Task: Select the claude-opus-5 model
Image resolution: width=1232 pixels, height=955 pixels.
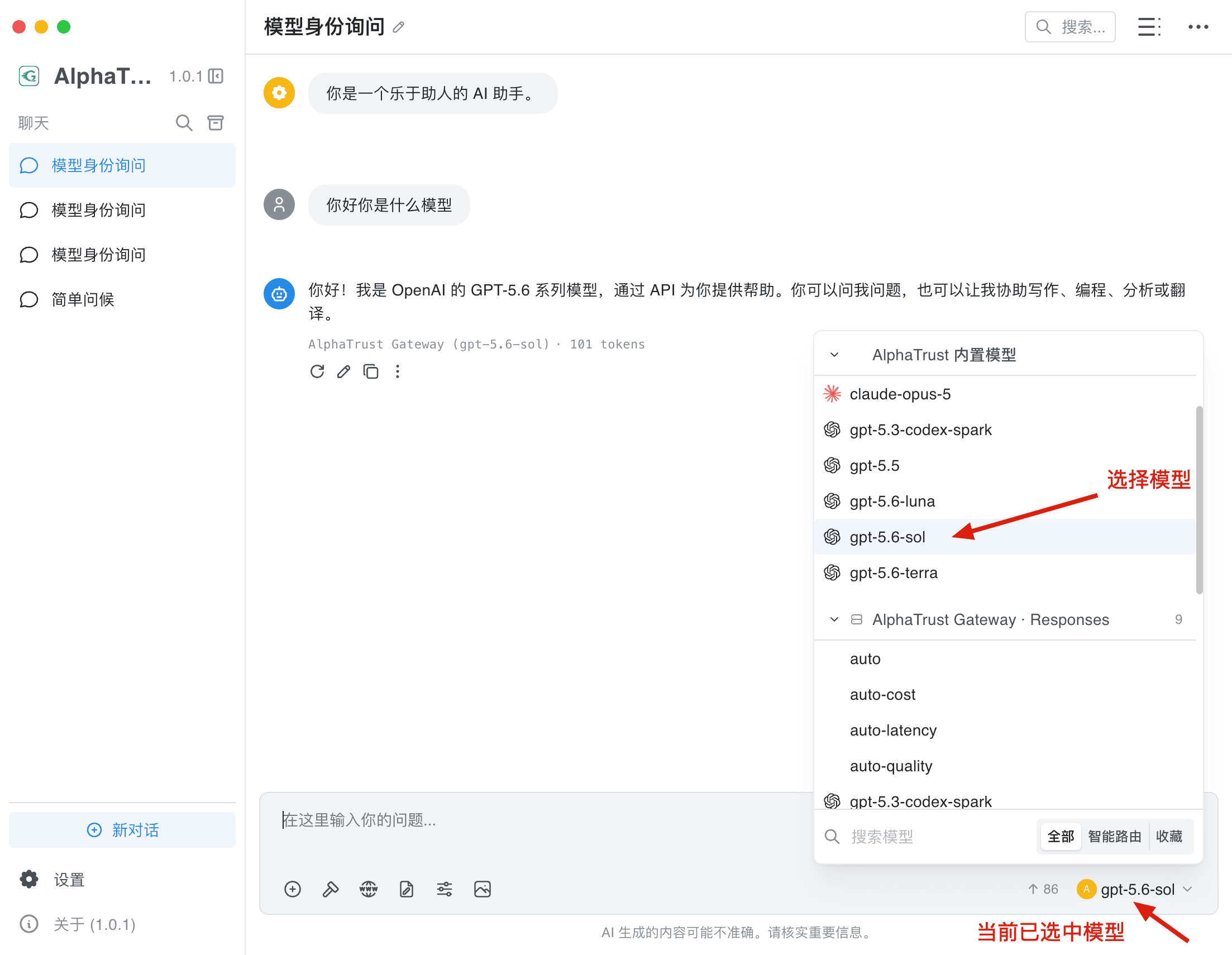Action: point(1004,394)
